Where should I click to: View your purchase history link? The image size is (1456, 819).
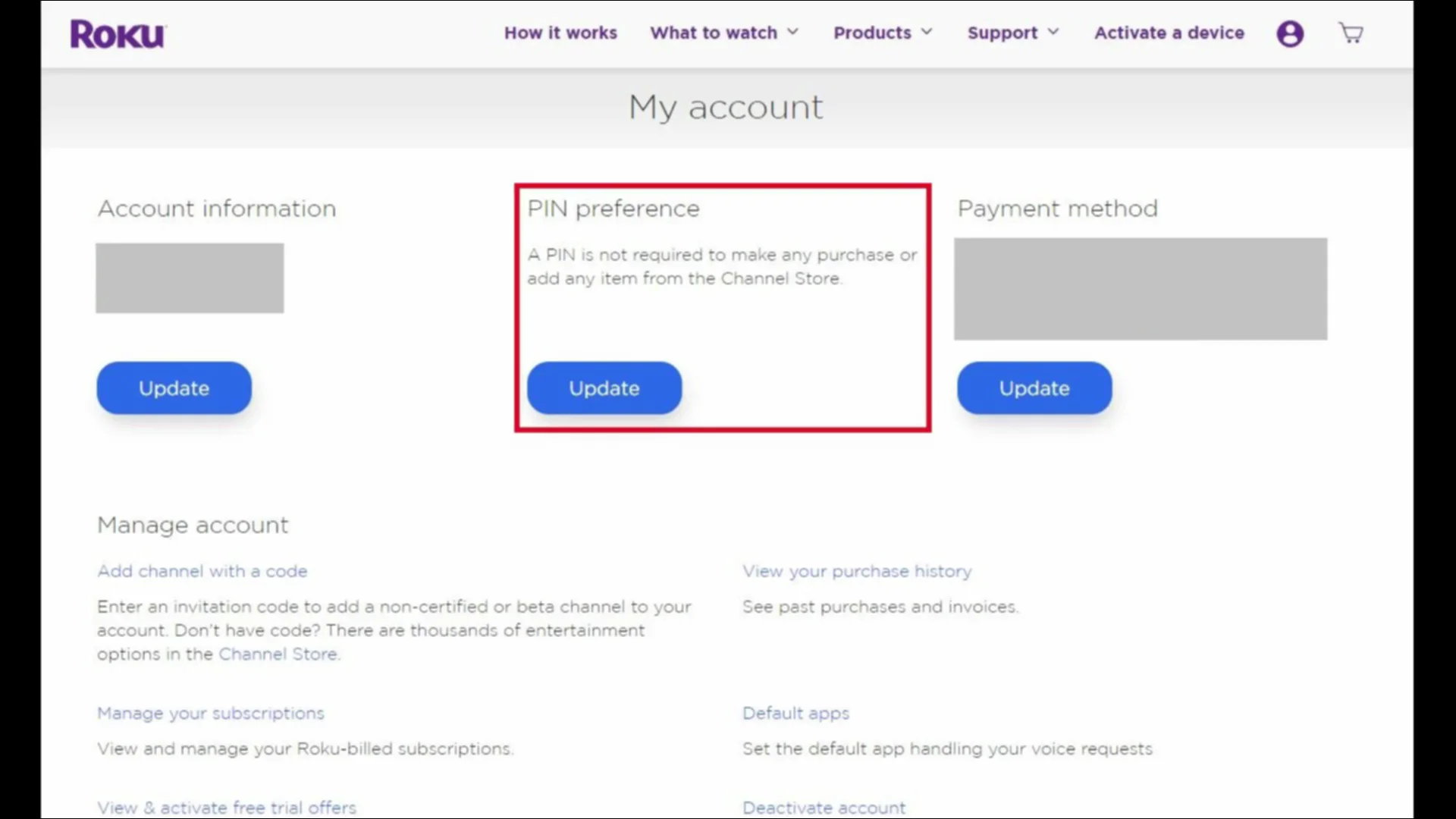pos(857,571)
